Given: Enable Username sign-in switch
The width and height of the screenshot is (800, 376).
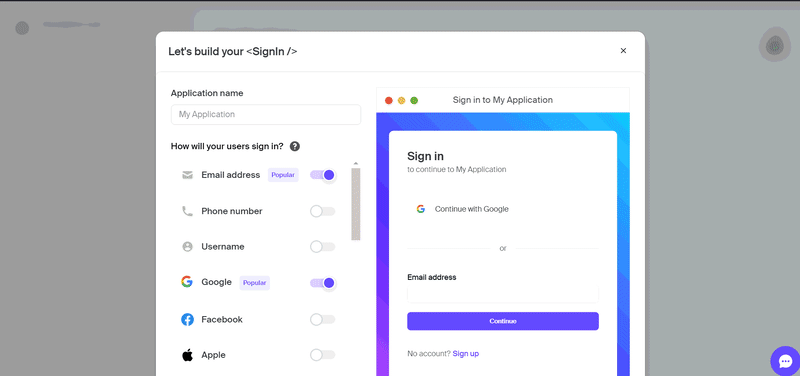Looking at the screenshot, I should (322, 247).
